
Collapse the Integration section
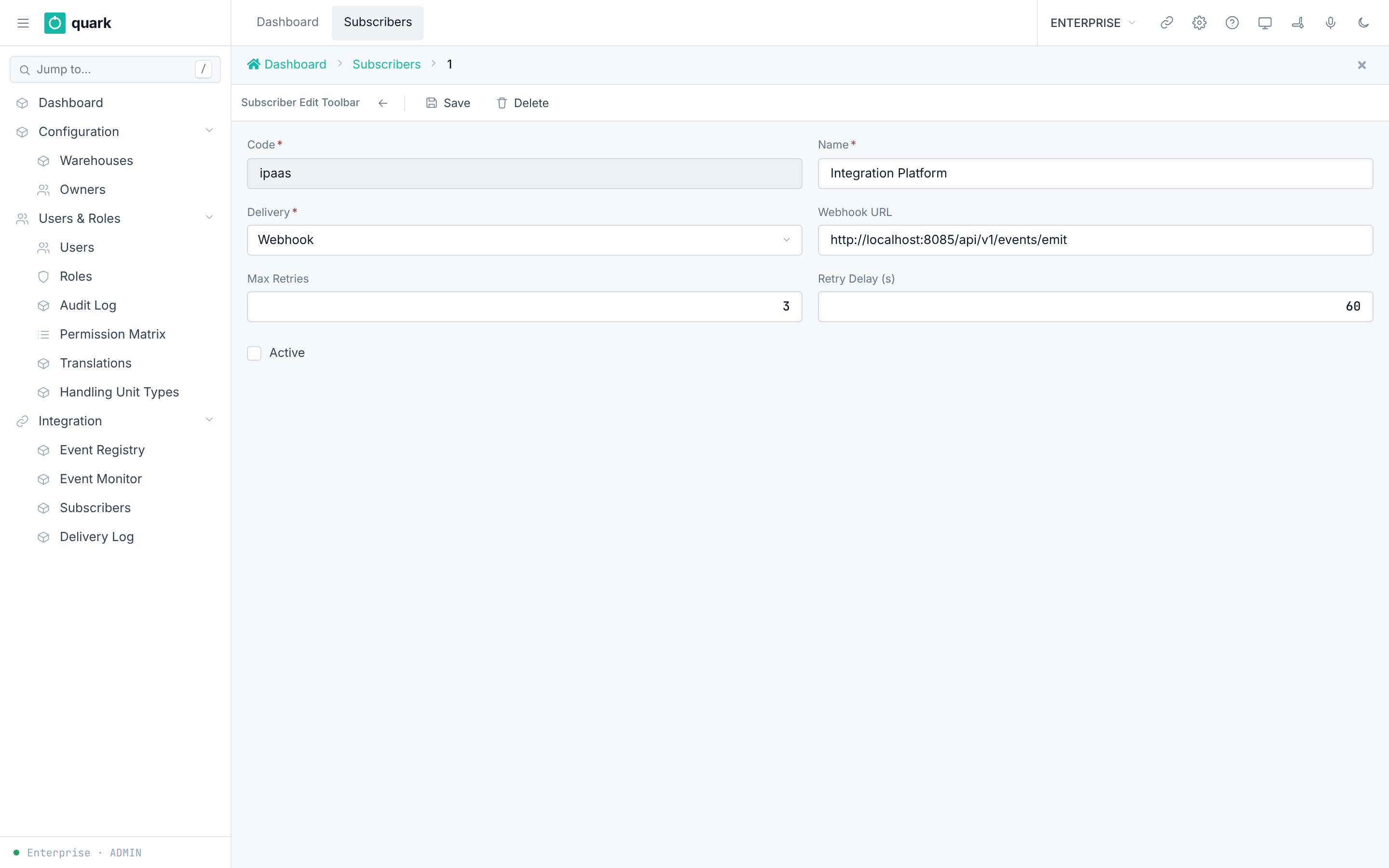tap(209, 420)
